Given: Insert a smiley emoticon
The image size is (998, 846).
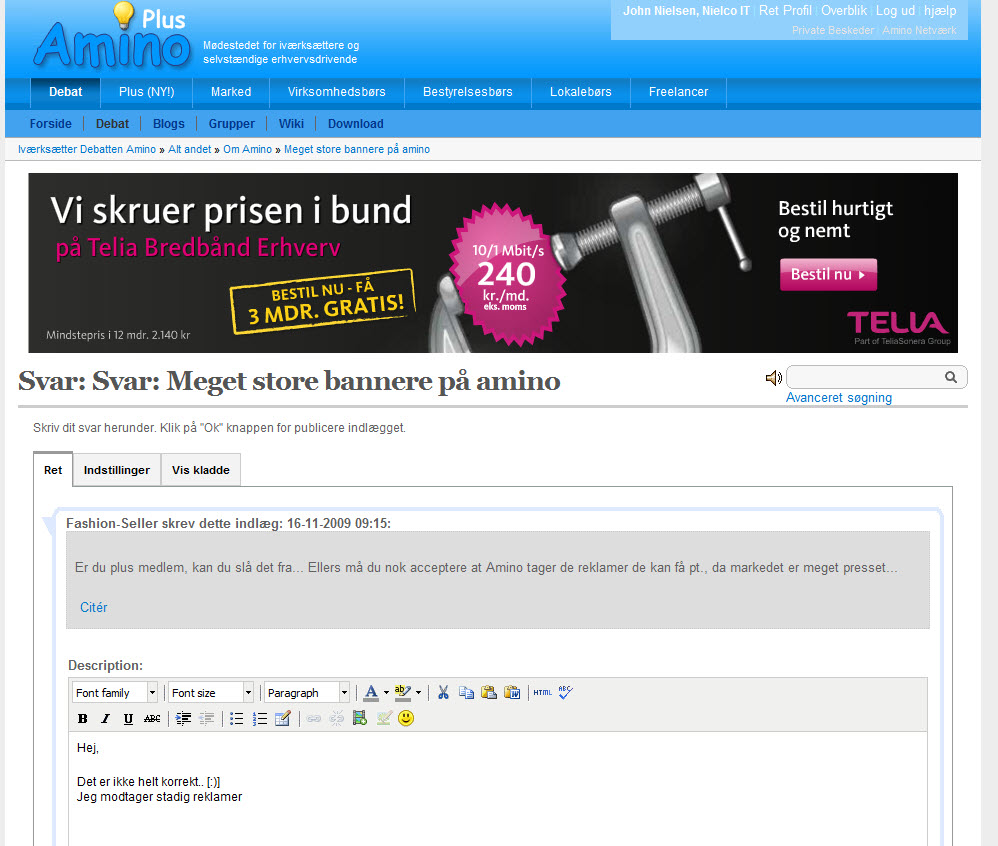Looking at the screenshot, I should pyautogui.click(x=406, y=718).
